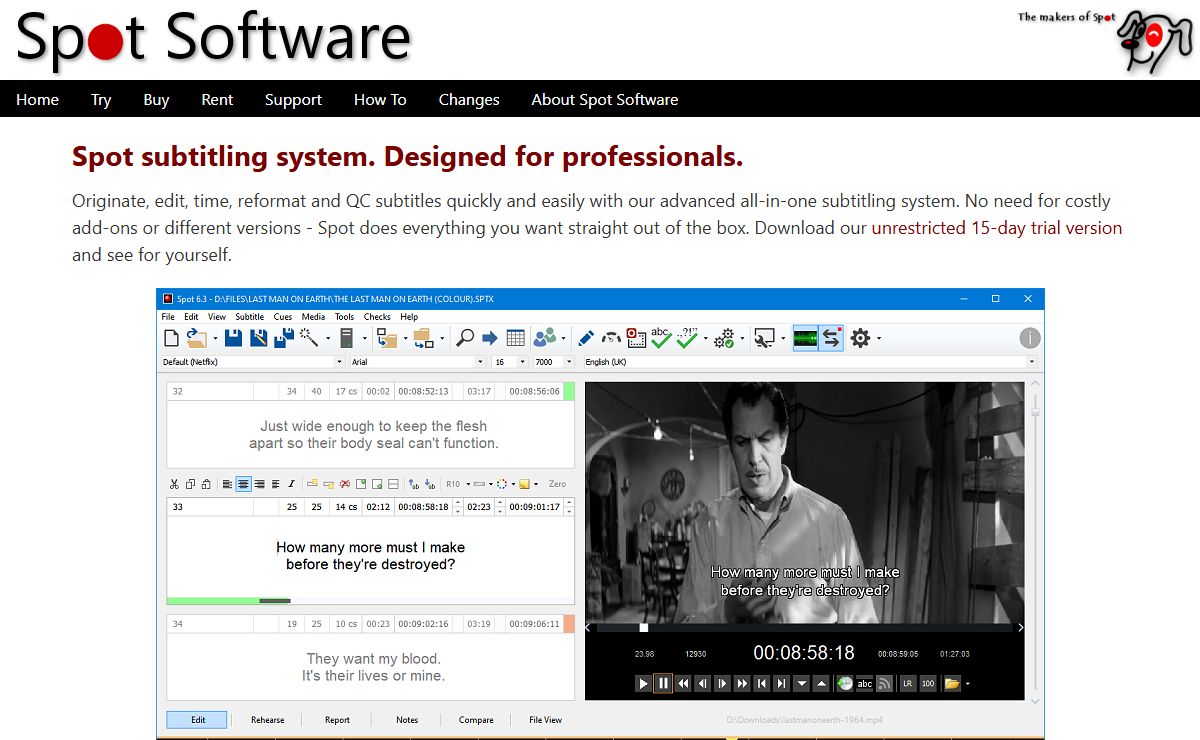1200x740 pixels.
Task: Open the File menu in Spot
Action: (168, 317)
